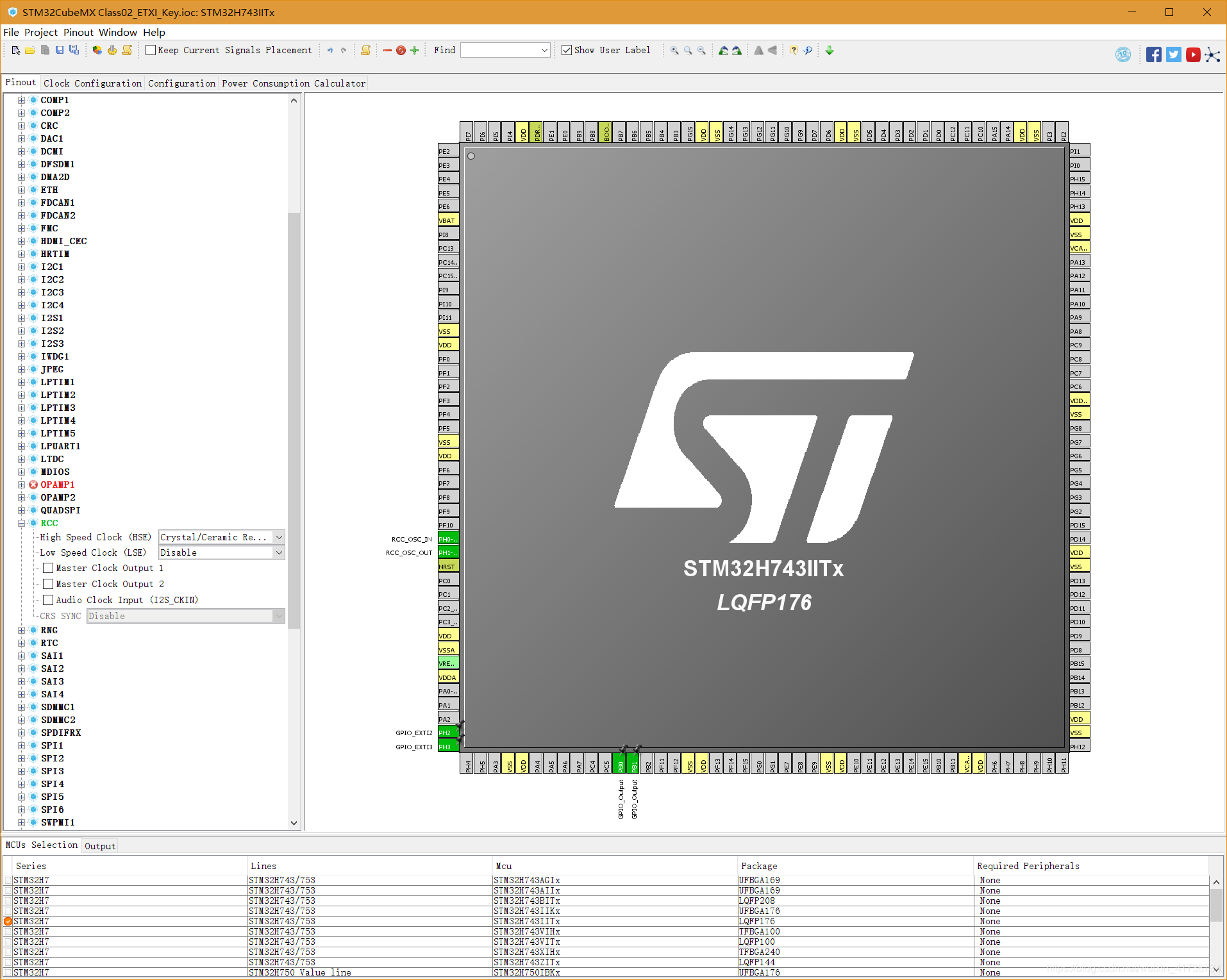Create a new project
This screenshot has width=1227, height=980.
coord(15,50)
